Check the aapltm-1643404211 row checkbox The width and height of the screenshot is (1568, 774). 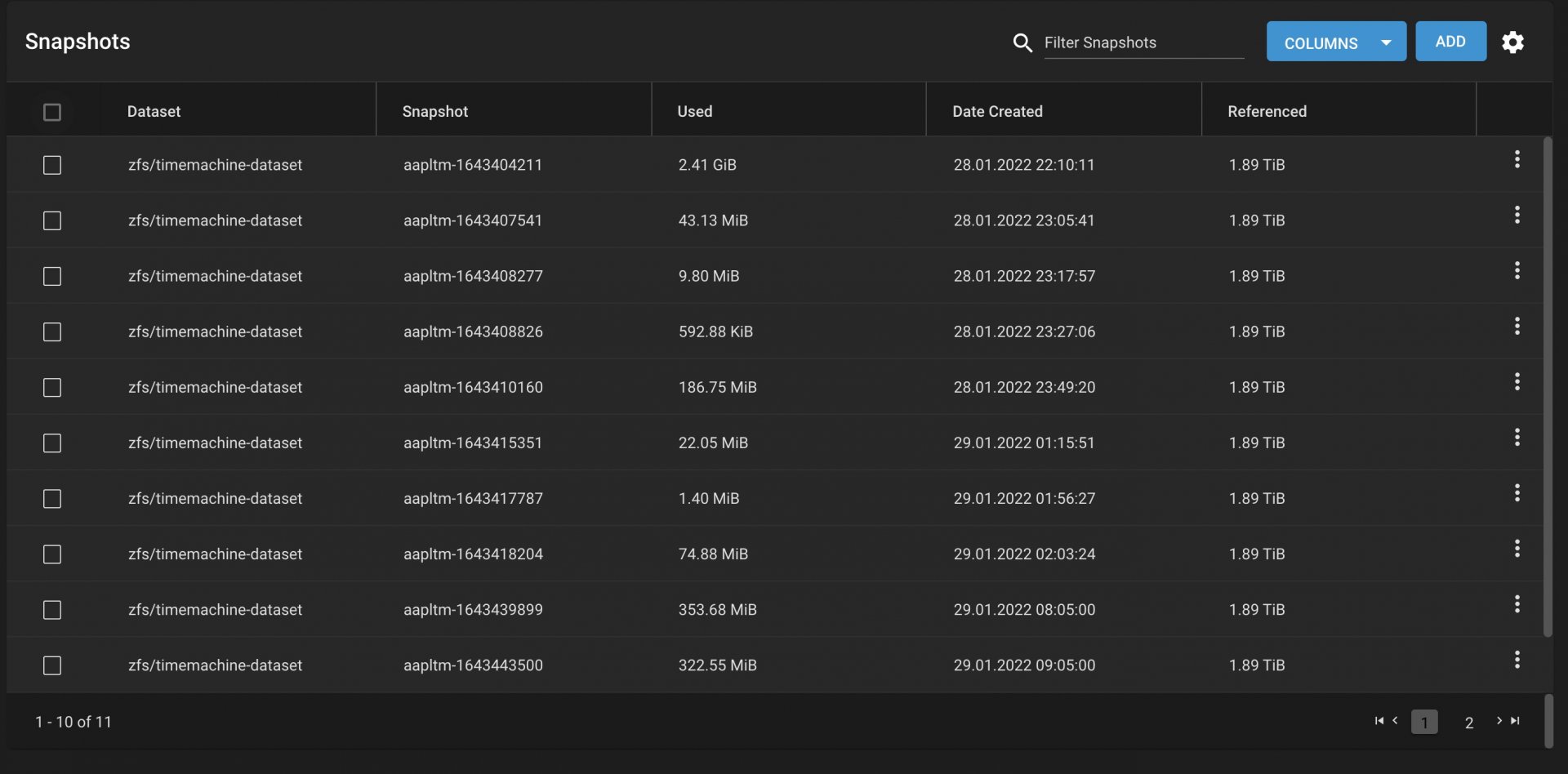52,165
